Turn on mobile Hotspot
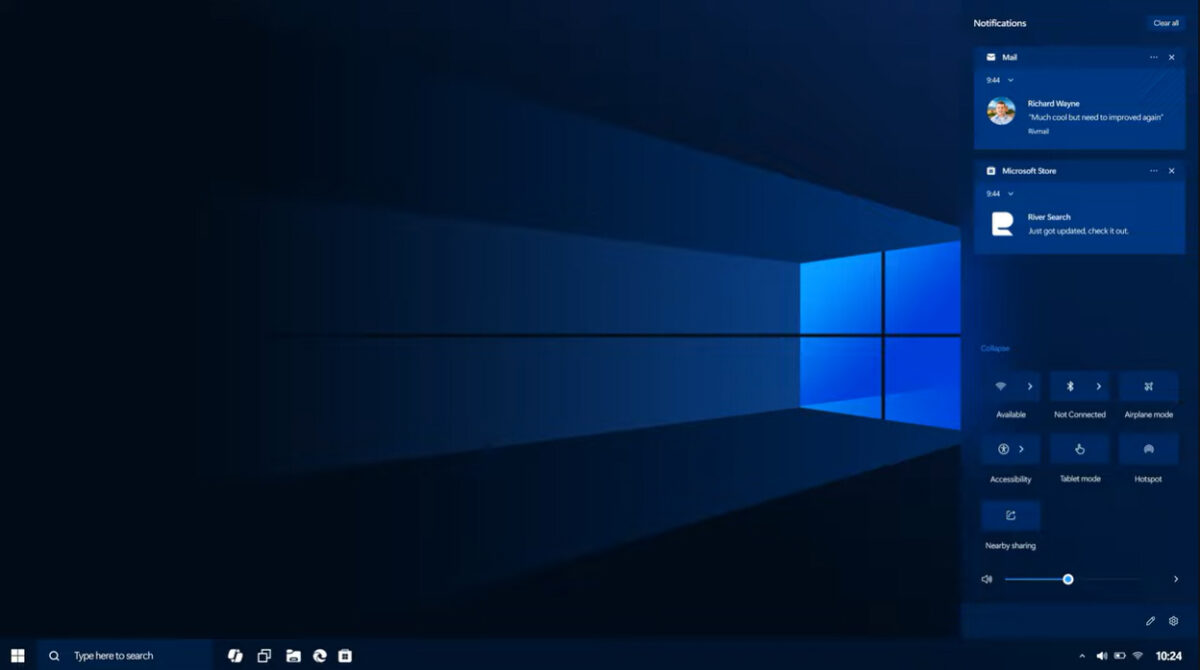 1148,449
